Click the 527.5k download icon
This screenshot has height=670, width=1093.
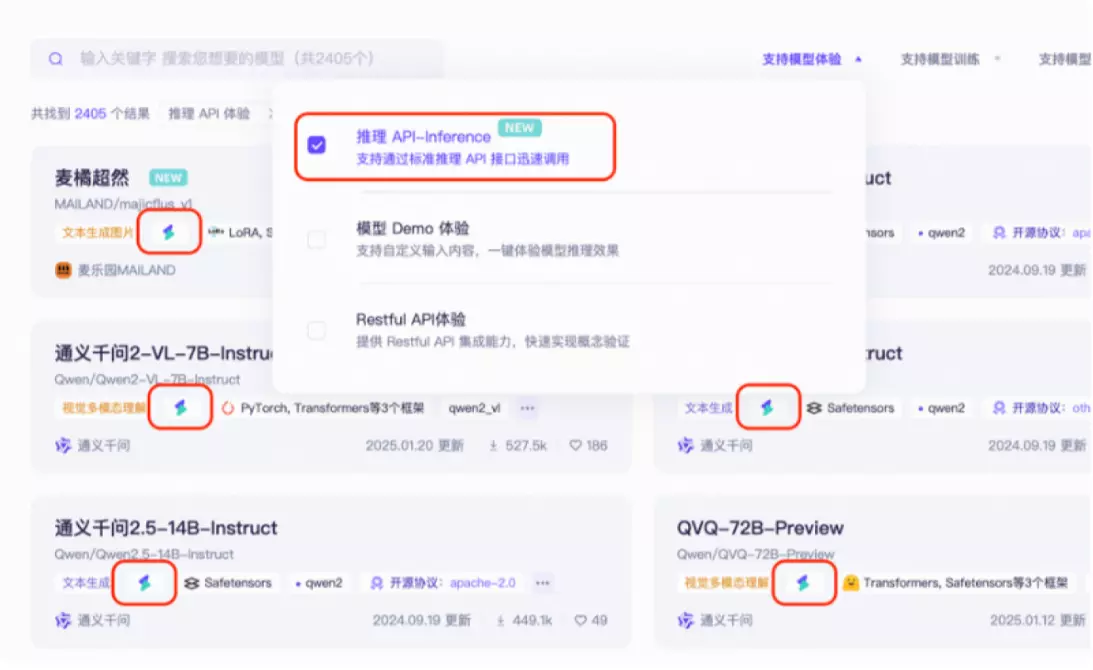coord(493,446)
